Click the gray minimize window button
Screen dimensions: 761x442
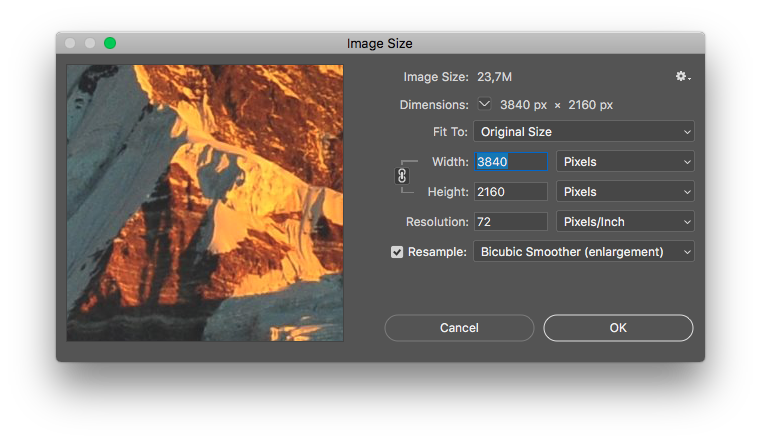click(x=90, y=43)
